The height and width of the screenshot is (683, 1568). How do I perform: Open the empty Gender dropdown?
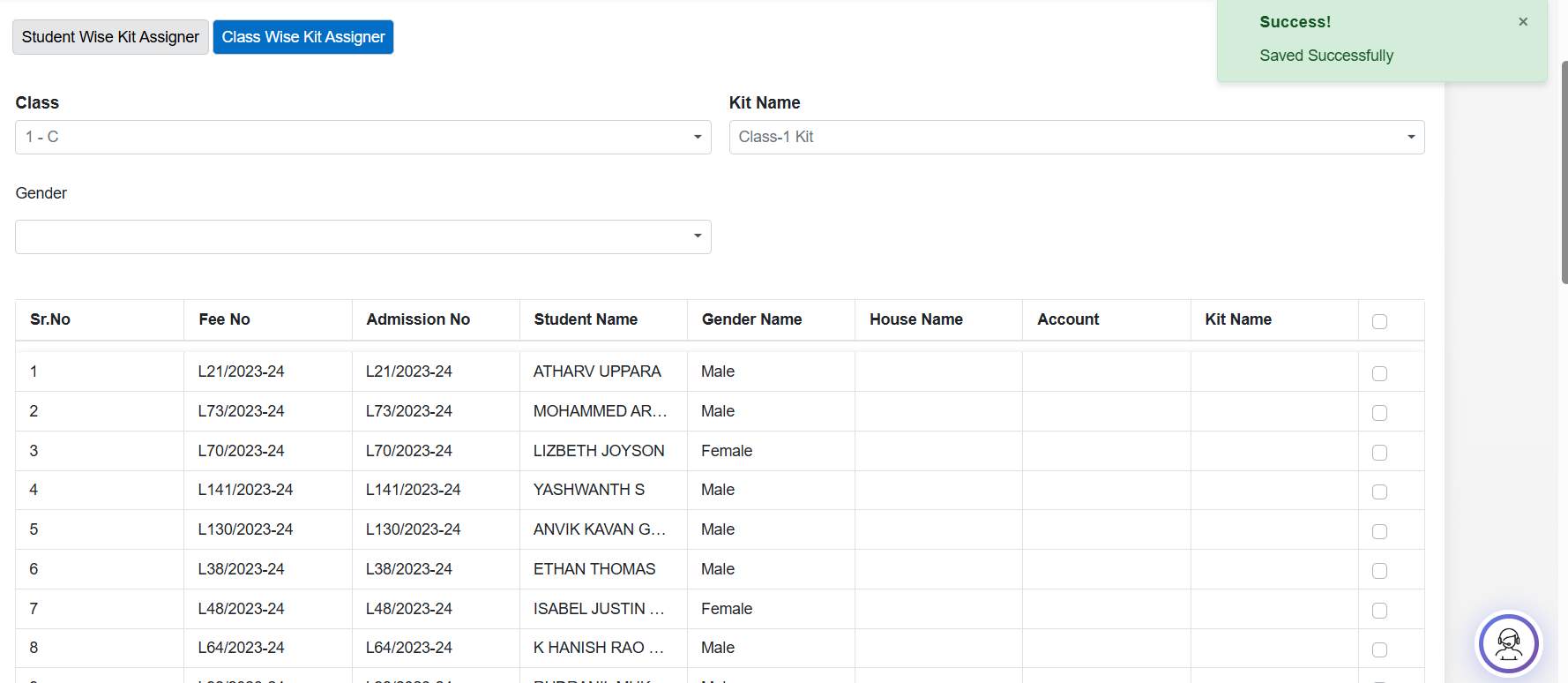[x=362, y=237]
